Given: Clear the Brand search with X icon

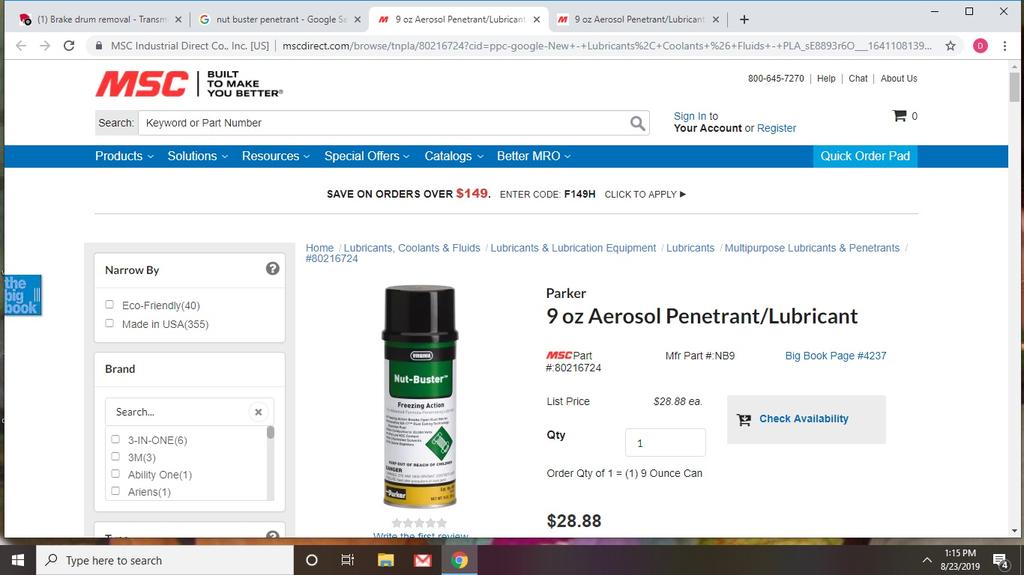Looking at the screenshot, I should (258, 412).
